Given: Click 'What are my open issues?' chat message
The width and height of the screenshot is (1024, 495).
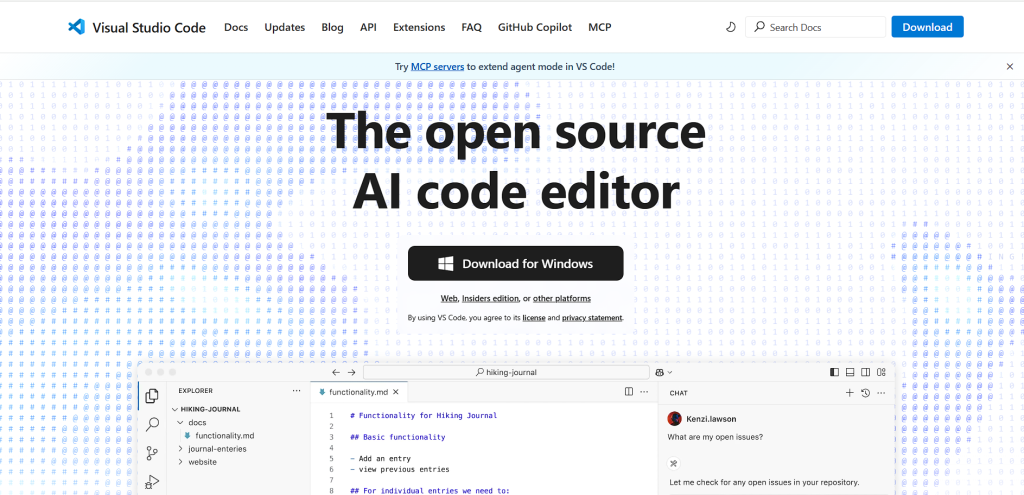Looking at the screenshot, I should [716, 437].
